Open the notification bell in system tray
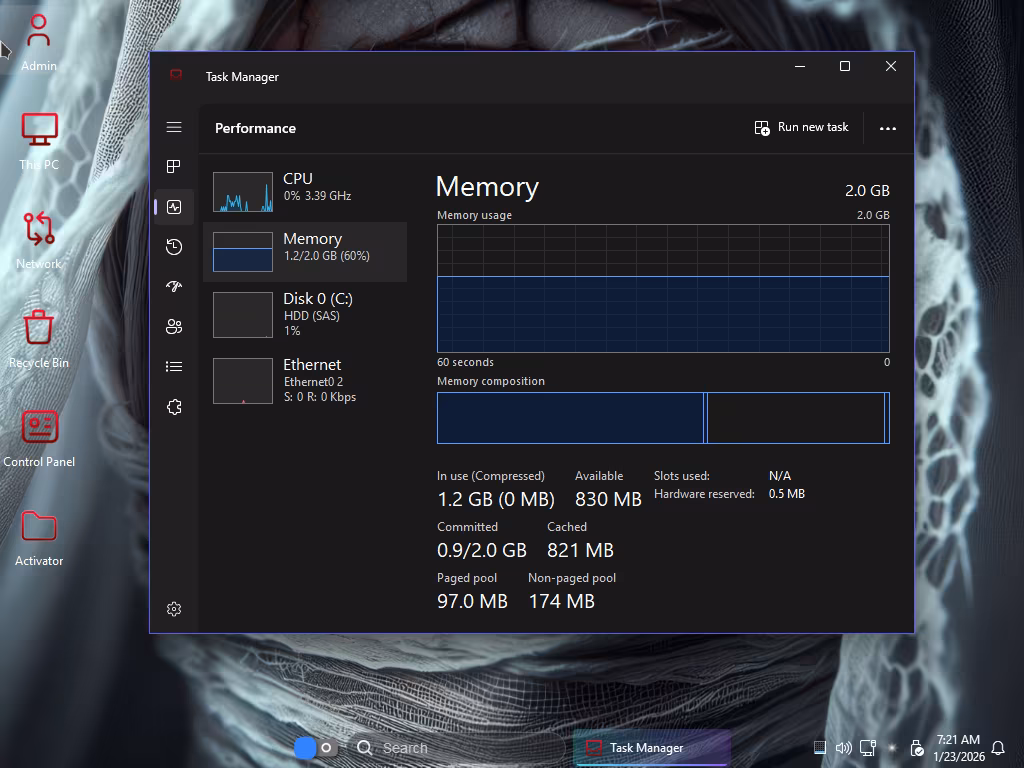The image size is (1024, 768). pyautogui.click(x=997, y=748)
